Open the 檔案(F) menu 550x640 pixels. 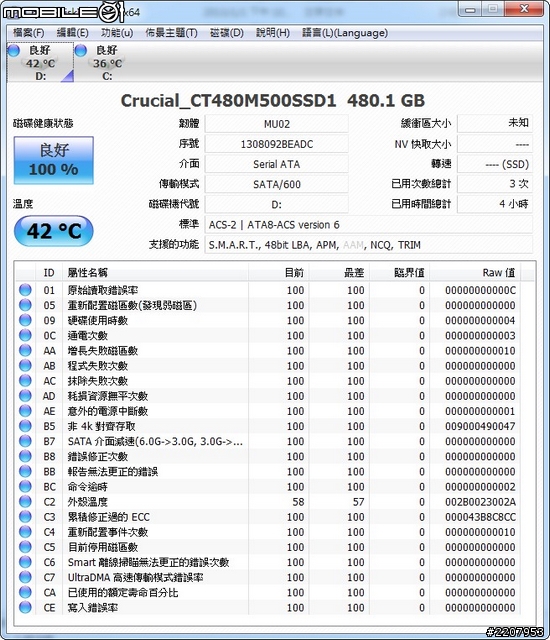click(29, 33)
